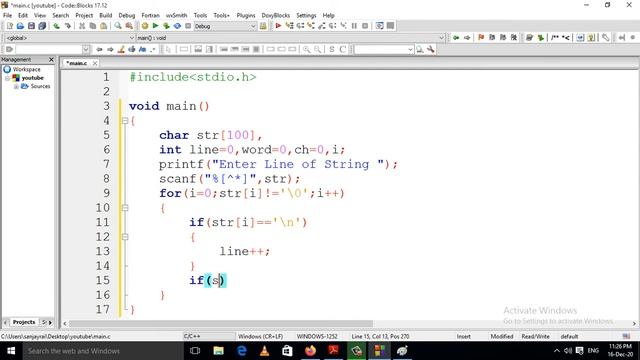
Task: Click the horizontal scrollbar of the editor
Action: pyautogui.click(x=220, y=323)
